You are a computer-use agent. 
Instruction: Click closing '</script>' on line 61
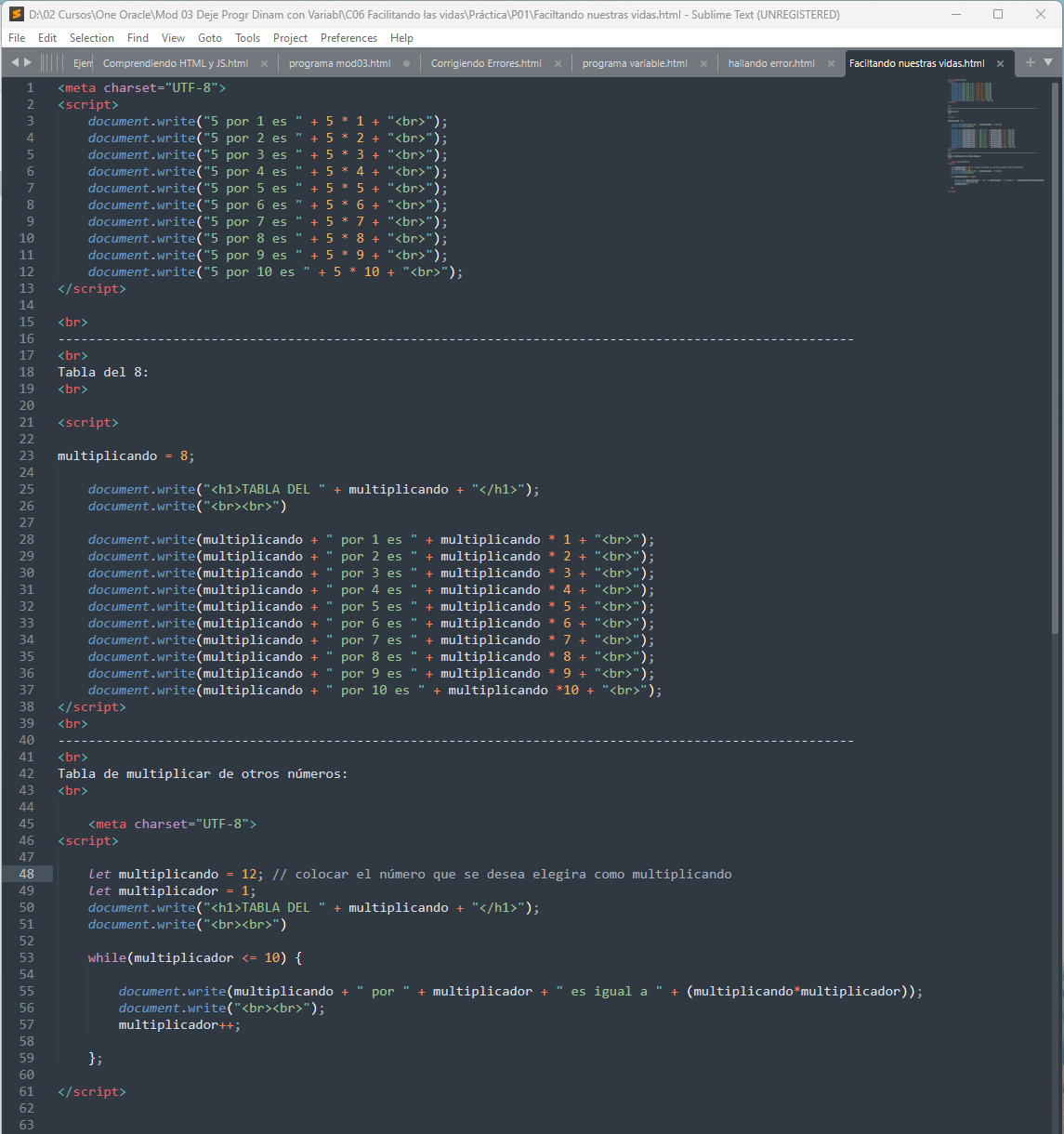[92, 1091]
